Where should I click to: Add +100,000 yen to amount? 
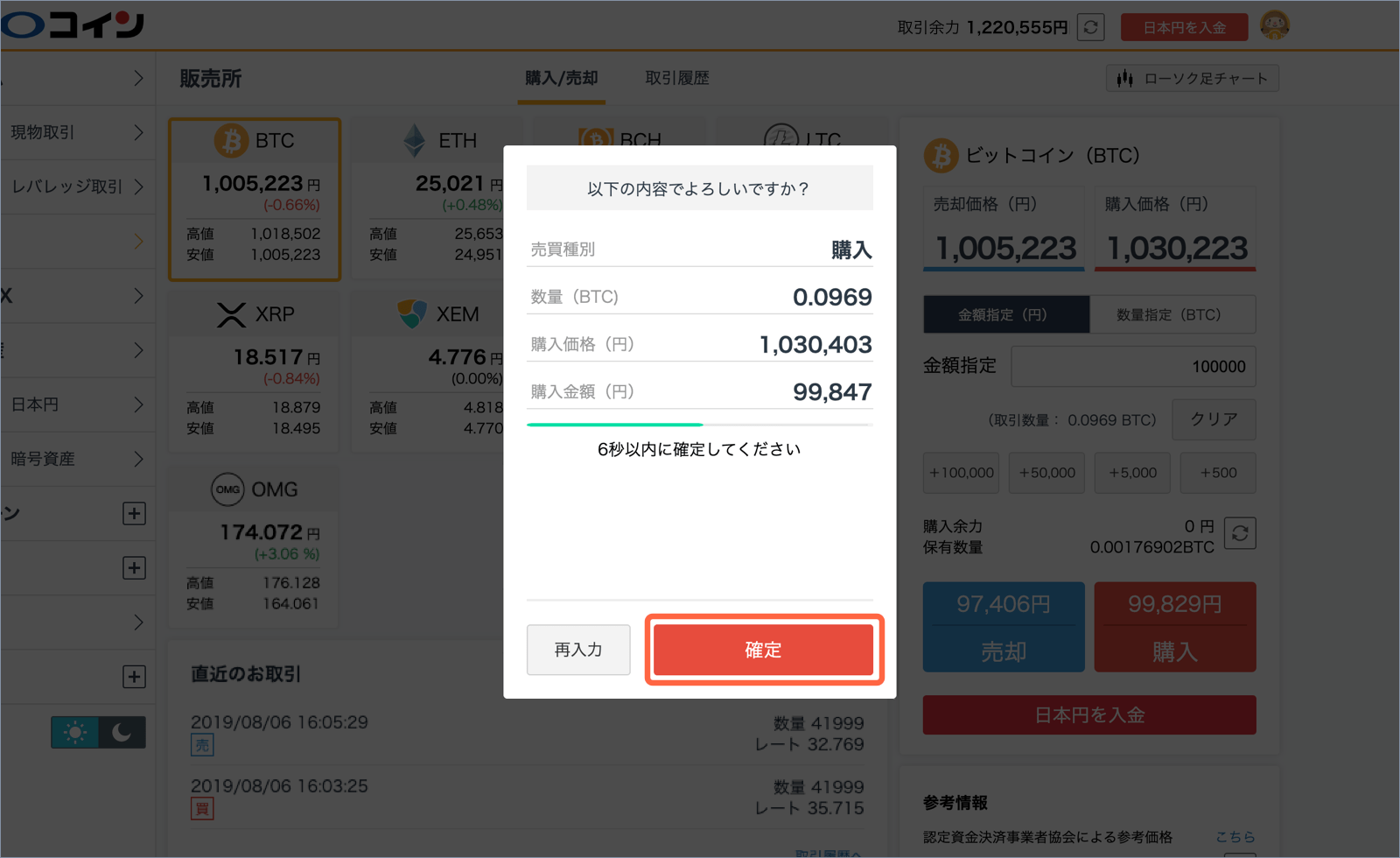tap(961, 473)
